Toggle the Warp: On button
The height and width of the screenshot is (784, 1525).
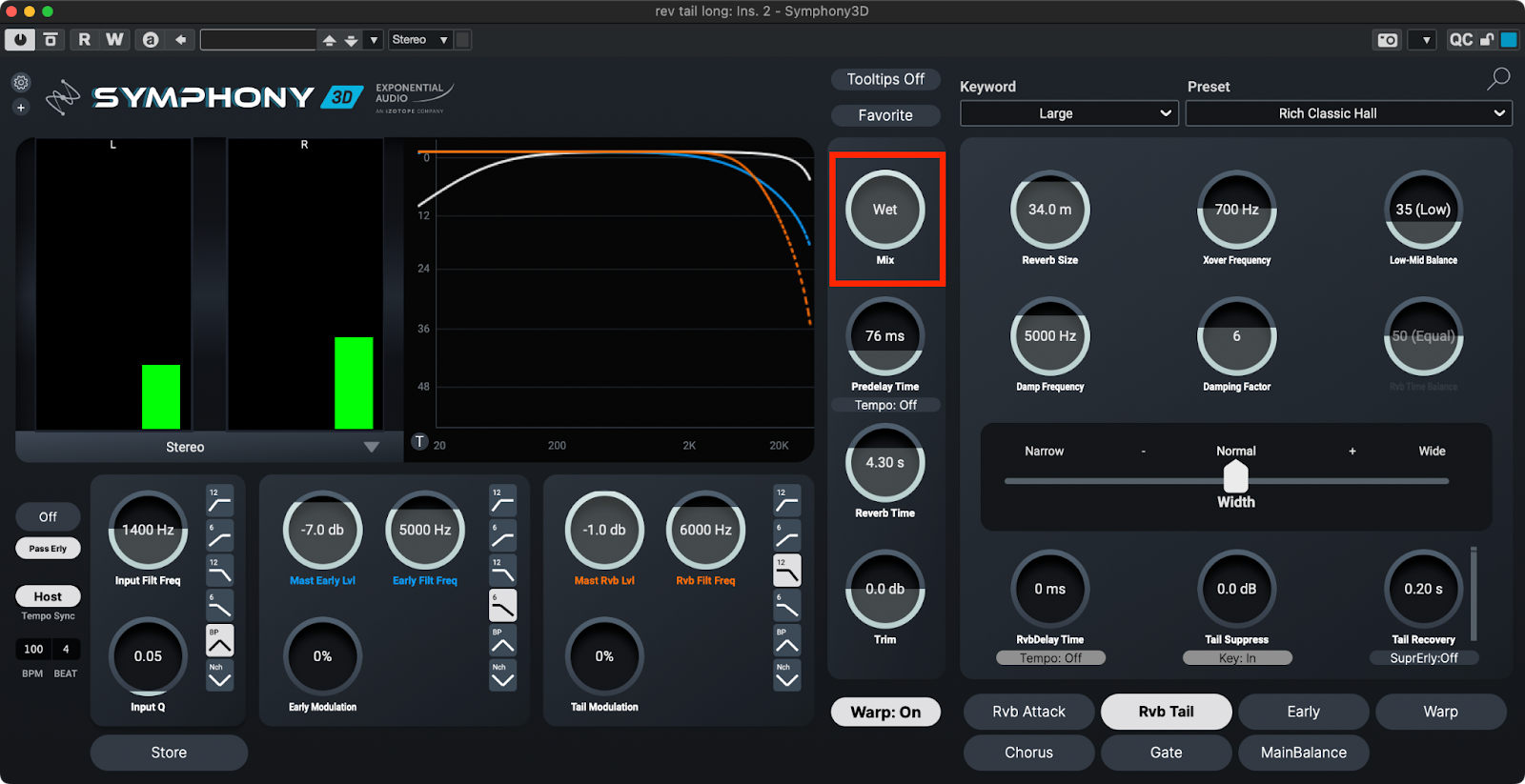[885, 712]
